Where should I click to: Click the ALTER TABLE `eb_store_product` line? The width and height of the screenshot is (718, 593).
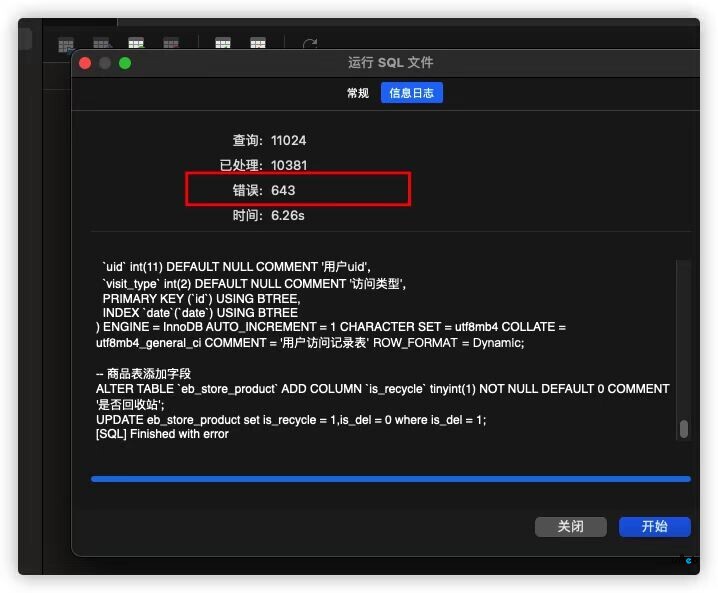(382, 389)
